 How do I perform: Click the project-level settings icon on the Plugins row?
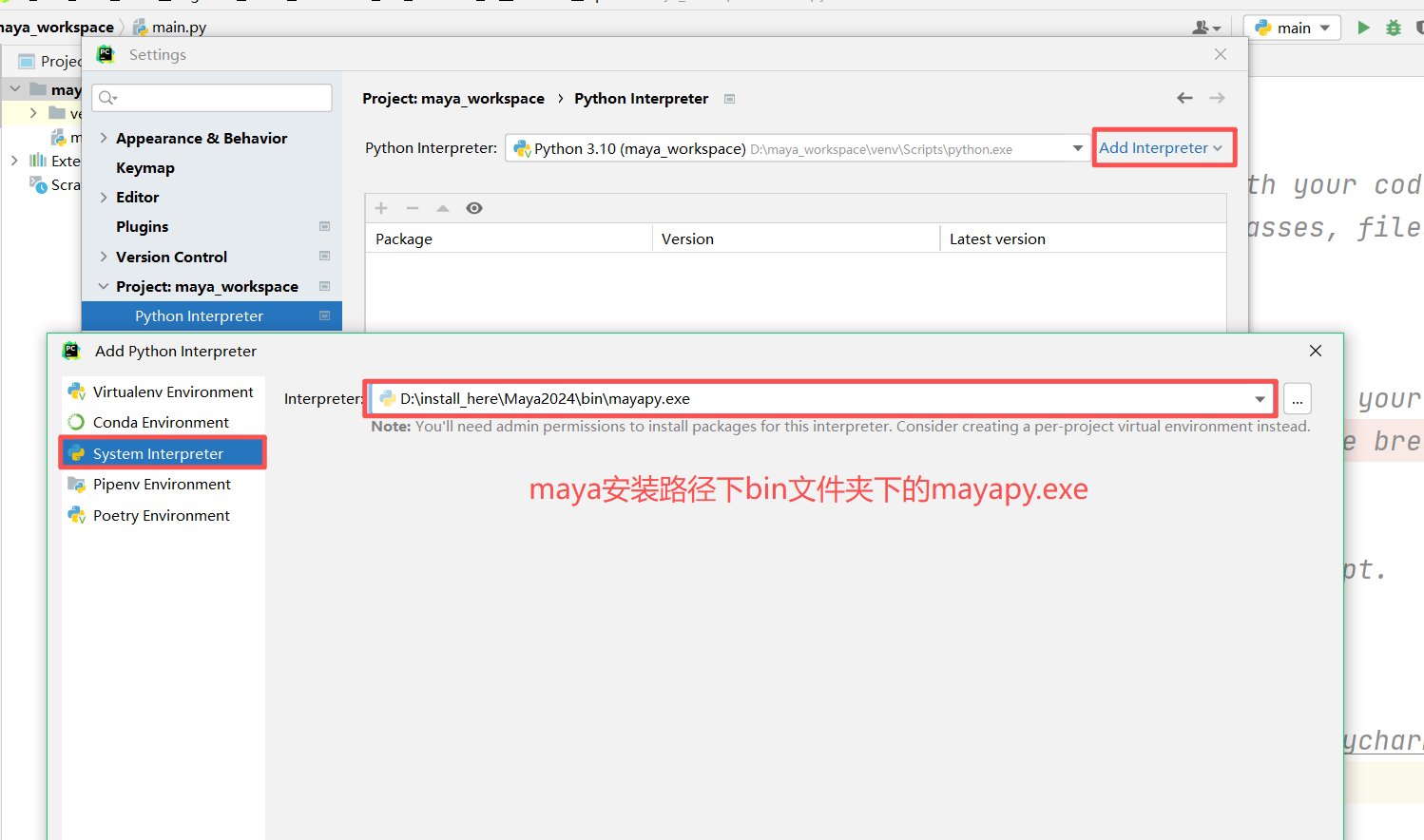point(324,226)
